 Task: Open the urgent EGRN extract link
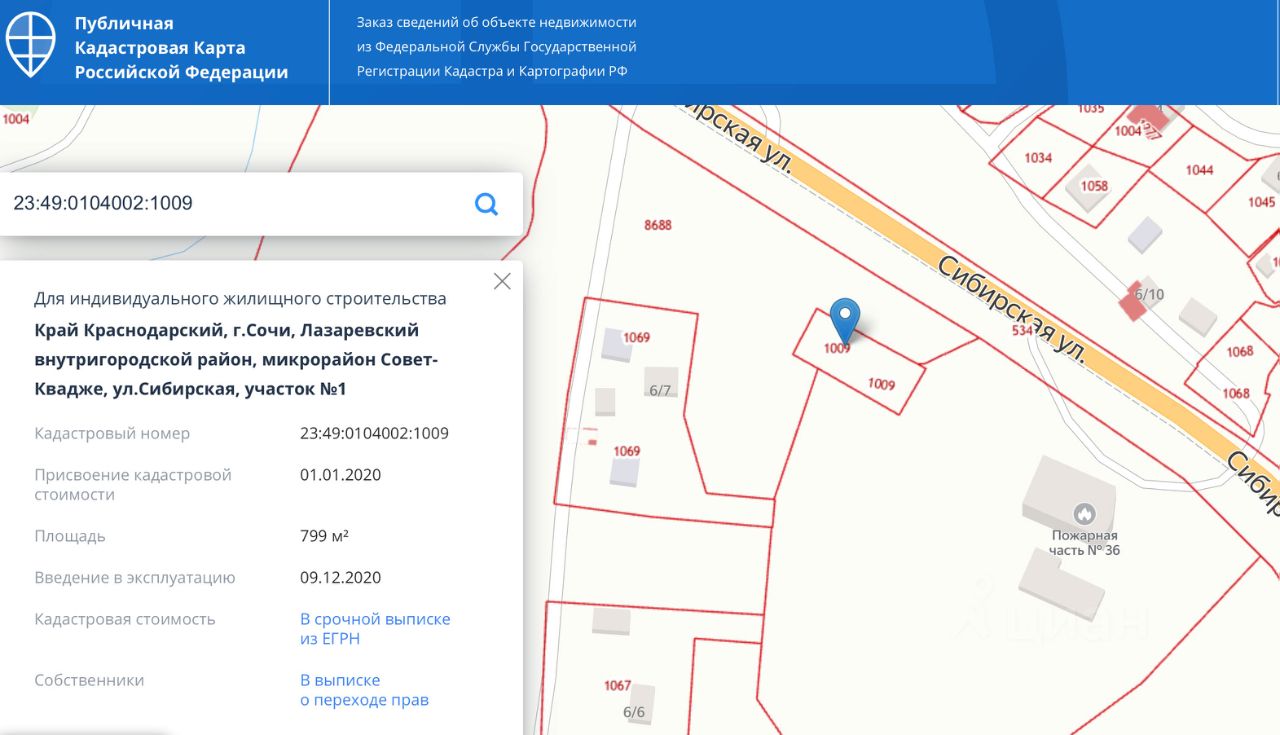[375, 629]
